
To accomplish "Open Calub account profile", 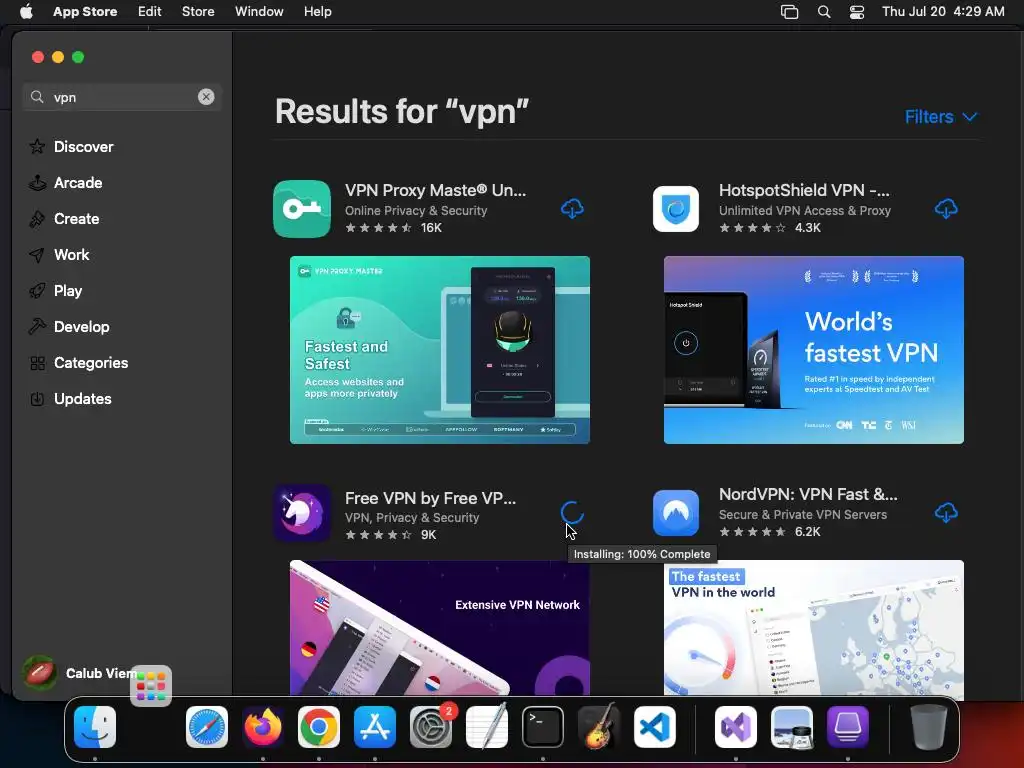I will [x=80, y=673].
